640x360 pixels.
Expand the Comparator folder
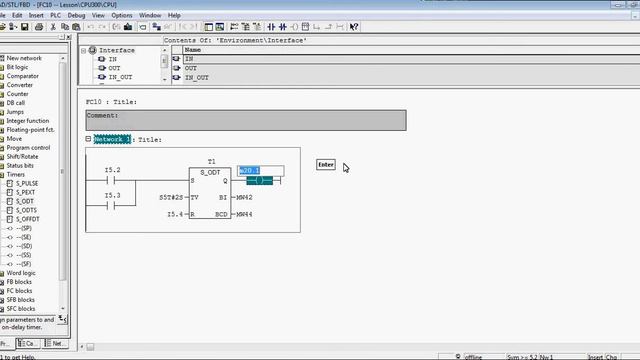22,76
